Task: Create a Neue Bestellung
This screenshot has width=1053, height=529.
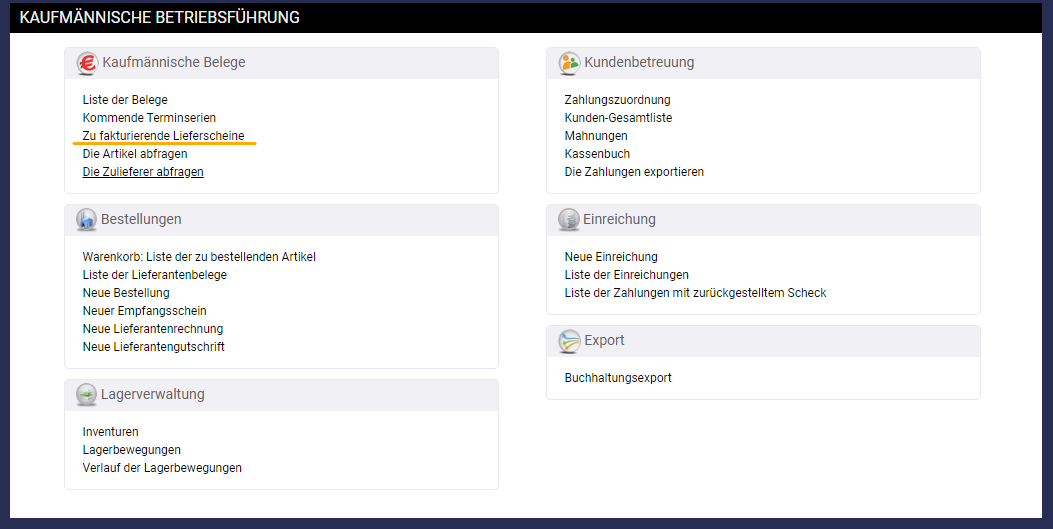Action: pos(126,293)
